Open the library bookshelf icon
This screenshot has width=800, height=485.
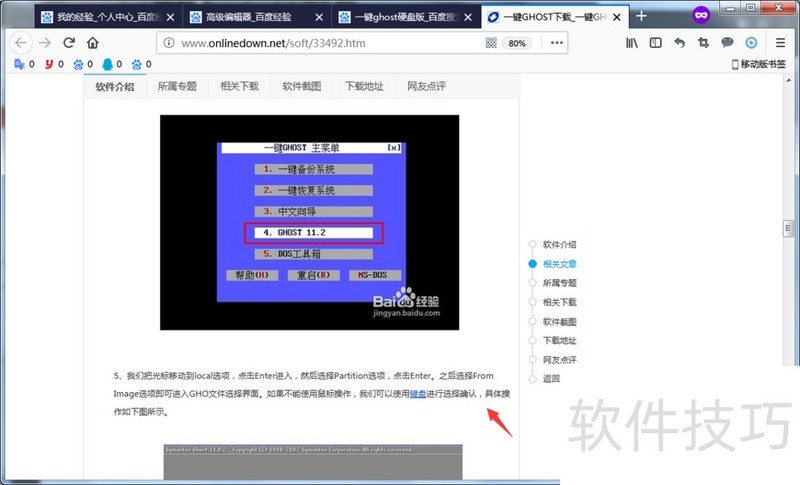(x=632, y=43)
